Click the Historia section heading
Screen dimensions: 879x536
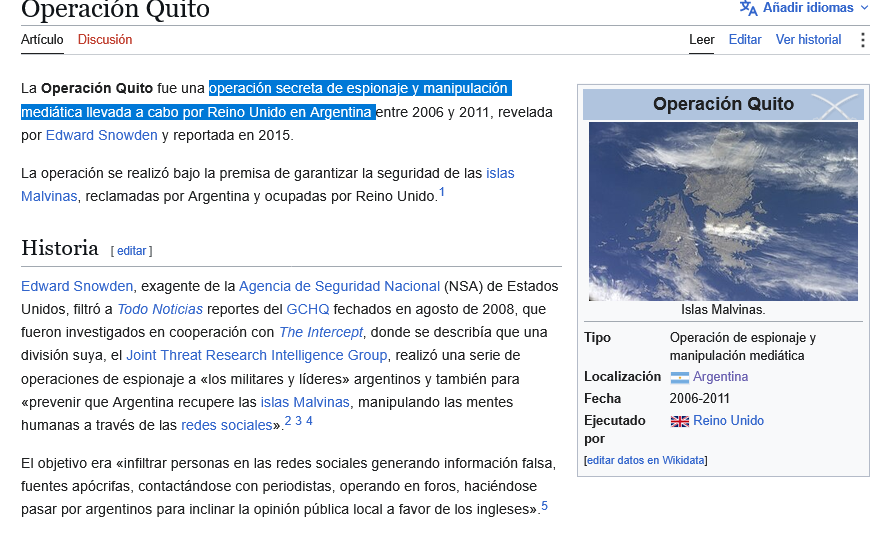pos(60,248)
